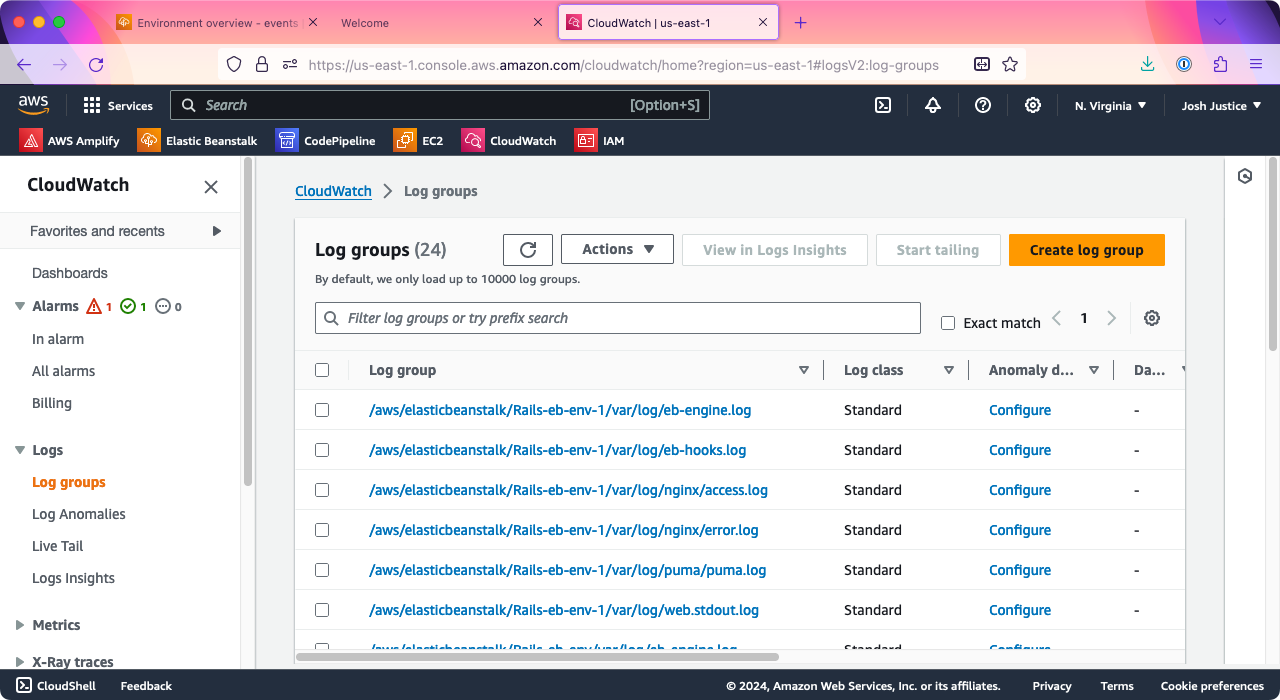Image resolution: width=1280 pixels, height=700 pixels.
Task: Open the Actions dropdown
Action: coord(617,250)
